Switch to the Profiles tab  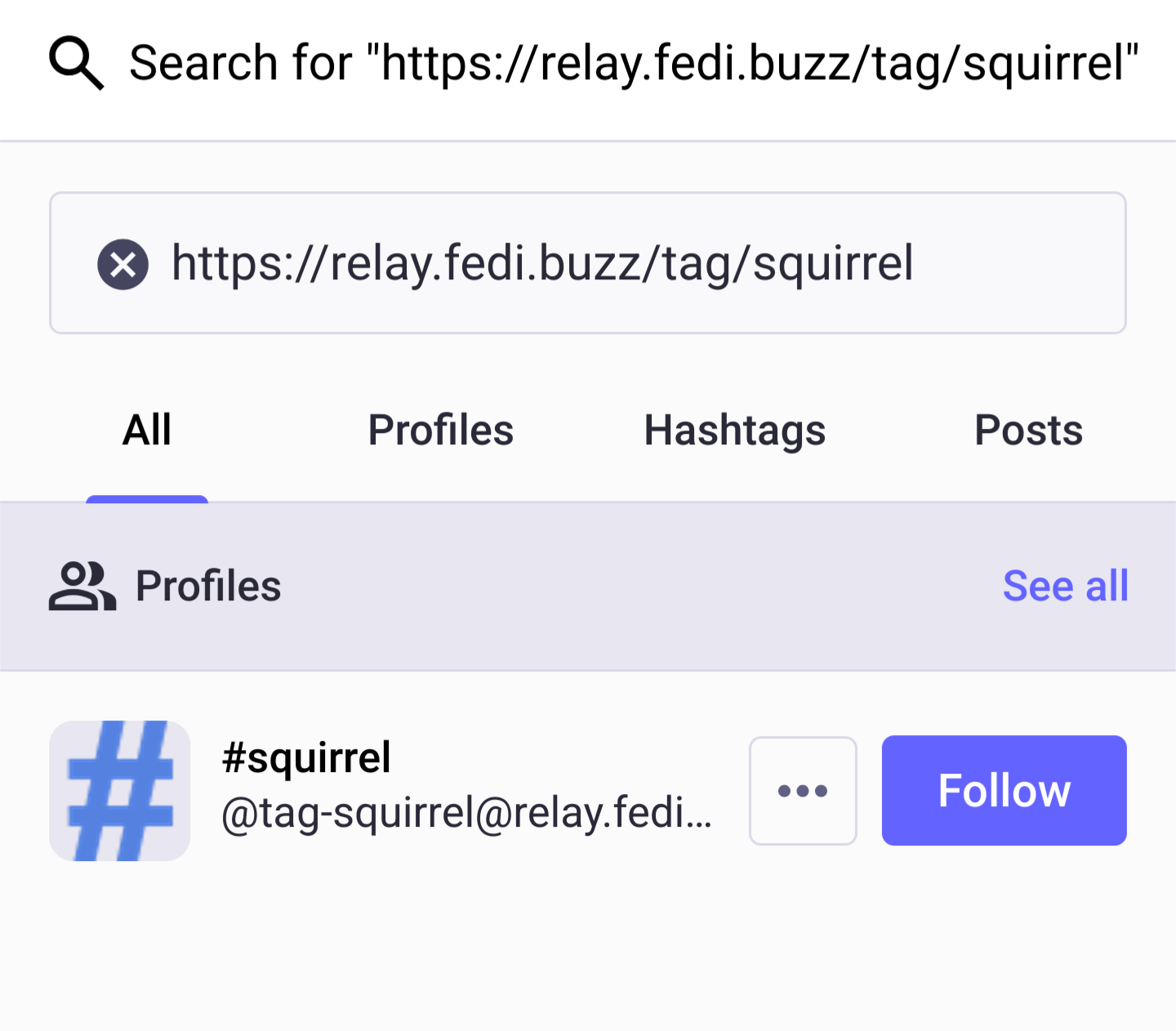pyautogui.click(x=441, y=431)
